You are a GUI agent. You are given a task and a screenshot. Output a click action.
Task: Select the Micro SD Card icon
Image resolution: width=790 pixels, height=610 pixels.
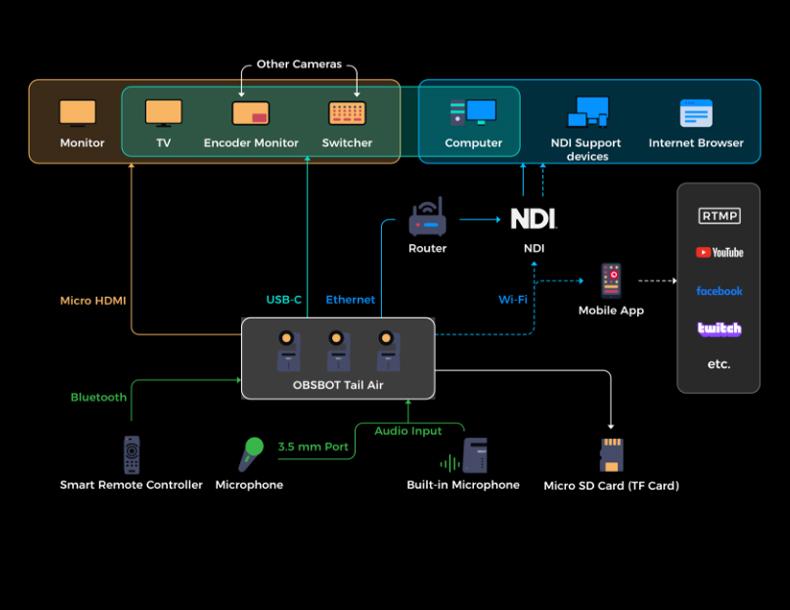pyautogui.click(x=611, y=455)
